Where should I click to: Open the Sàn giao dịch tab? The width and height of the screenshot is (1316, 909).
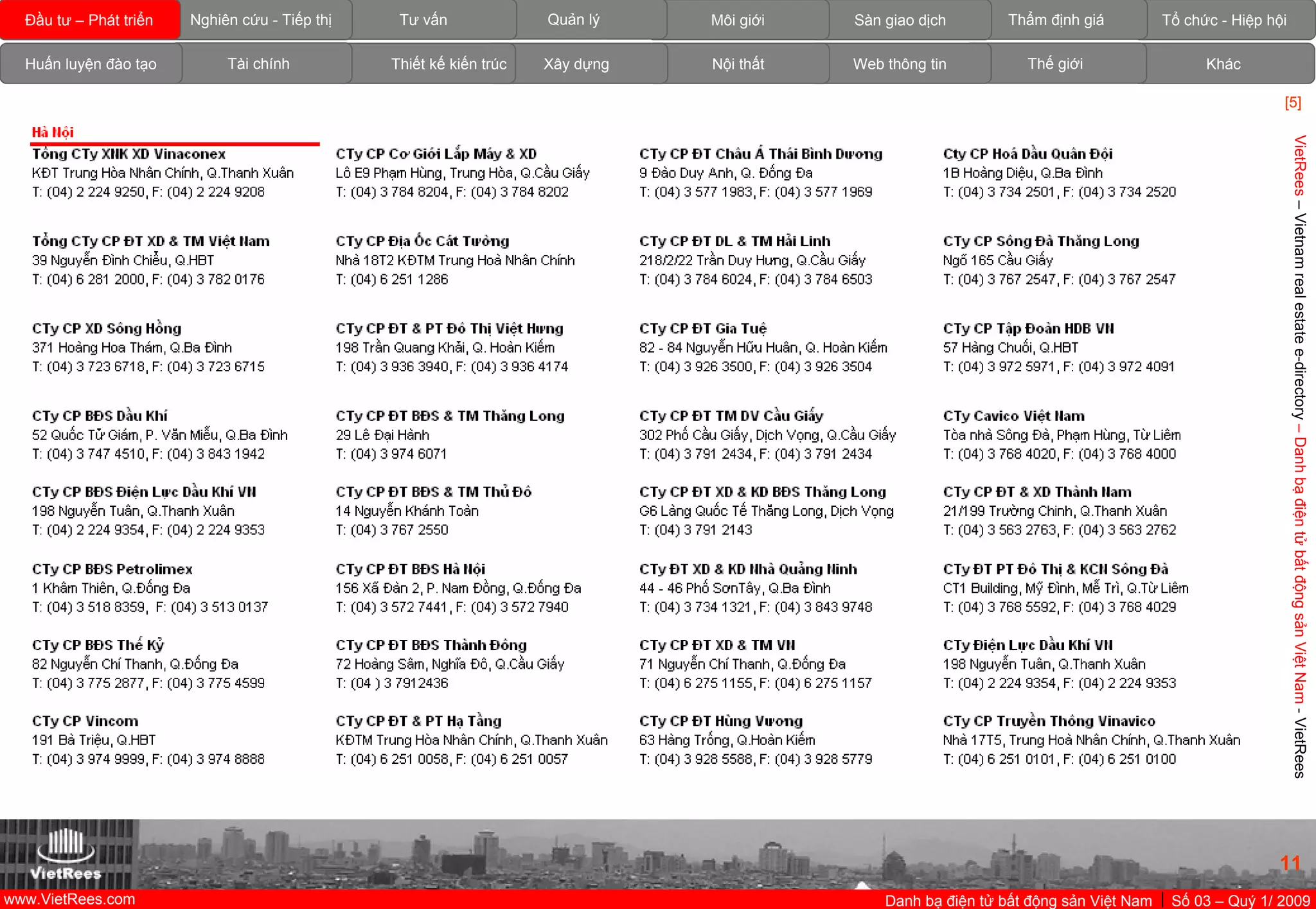(x=909, y=20)
